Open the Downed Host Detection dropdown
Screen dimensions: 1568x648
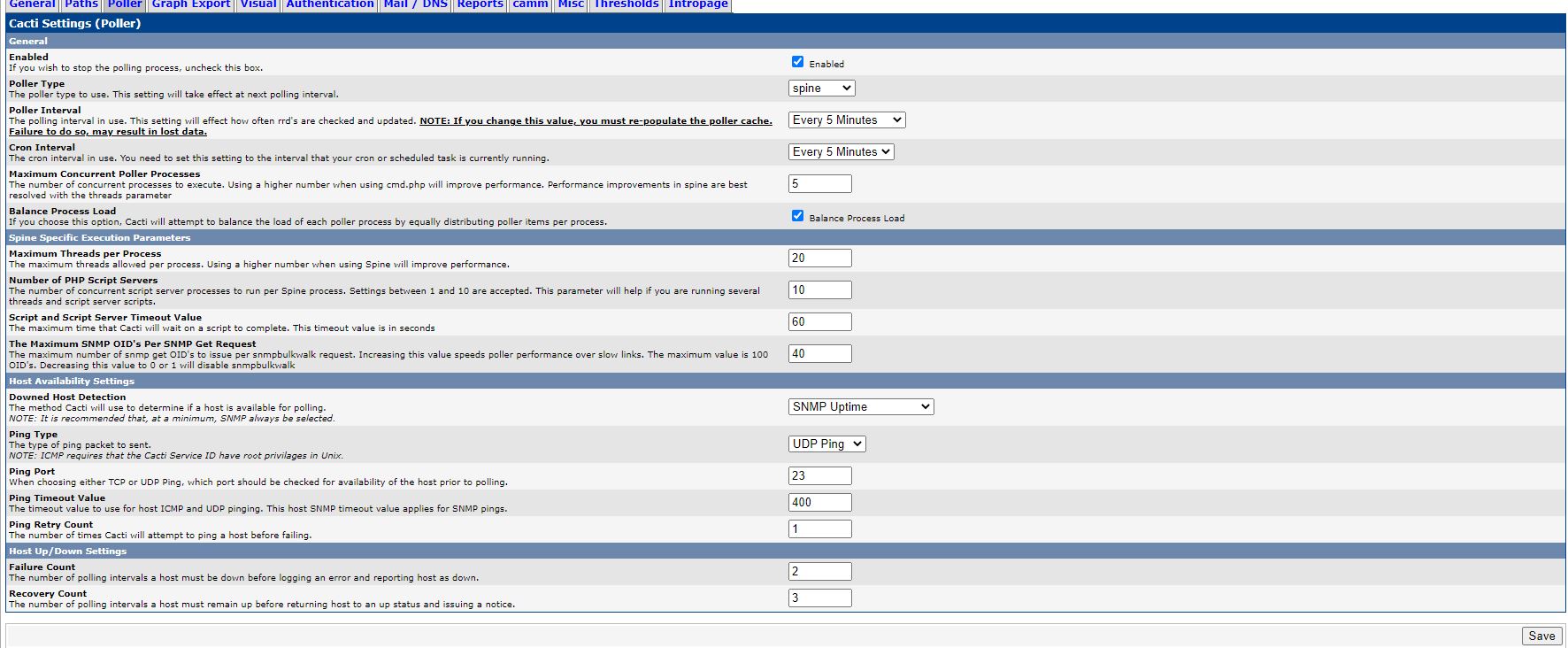pos(861,407)
